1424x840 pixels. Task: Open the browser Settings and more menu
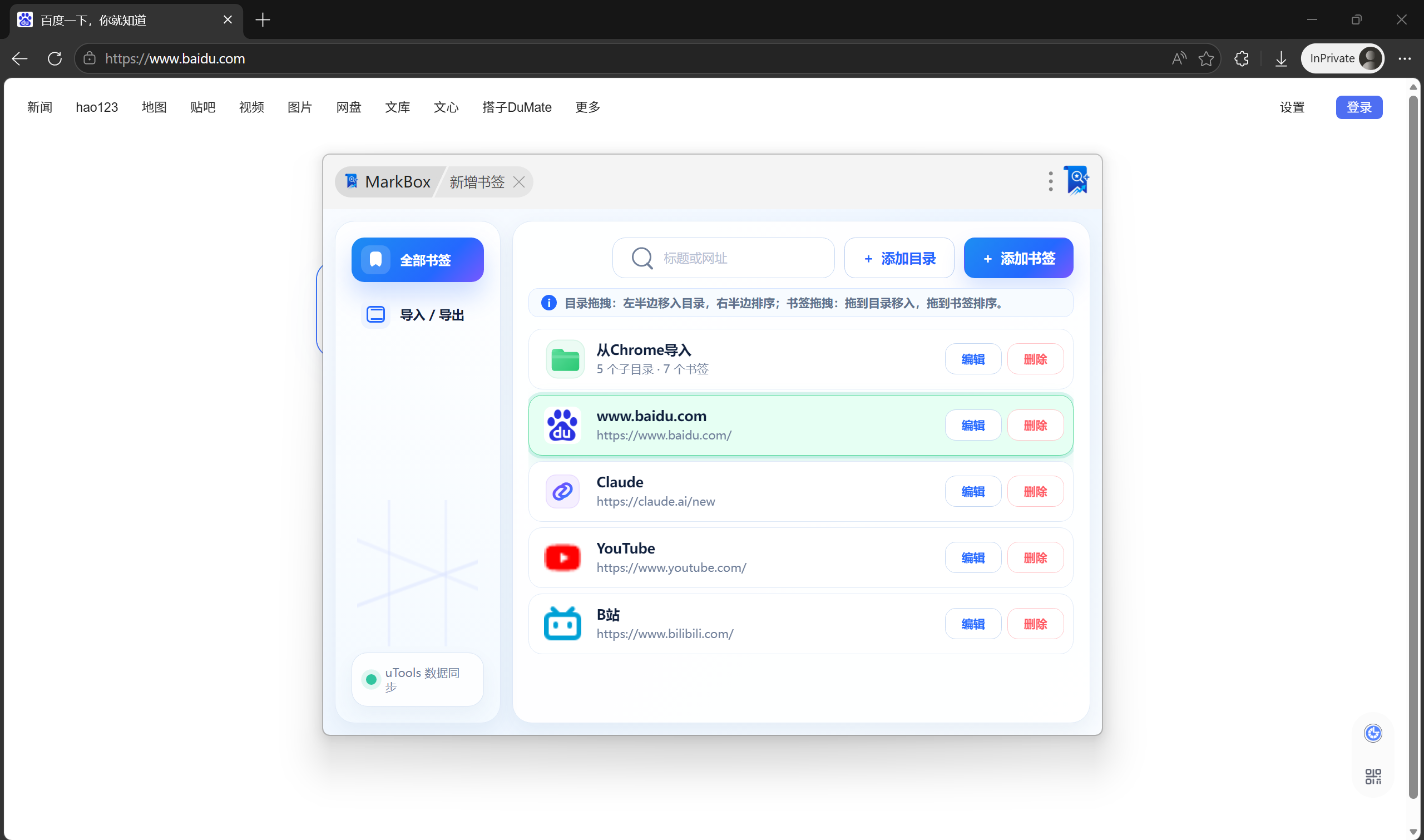coord(1404,58)
